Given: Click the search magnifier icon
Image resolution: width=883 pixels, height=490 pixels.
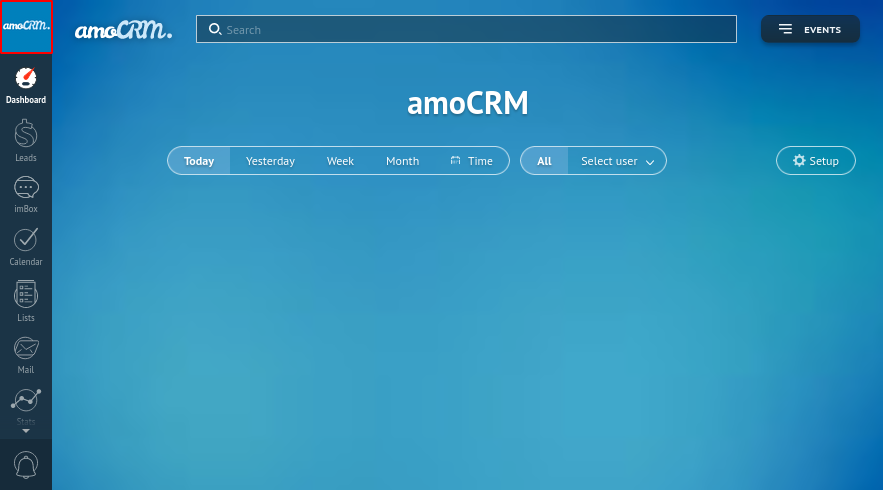Looking at the screenshot, I should 215,29.
